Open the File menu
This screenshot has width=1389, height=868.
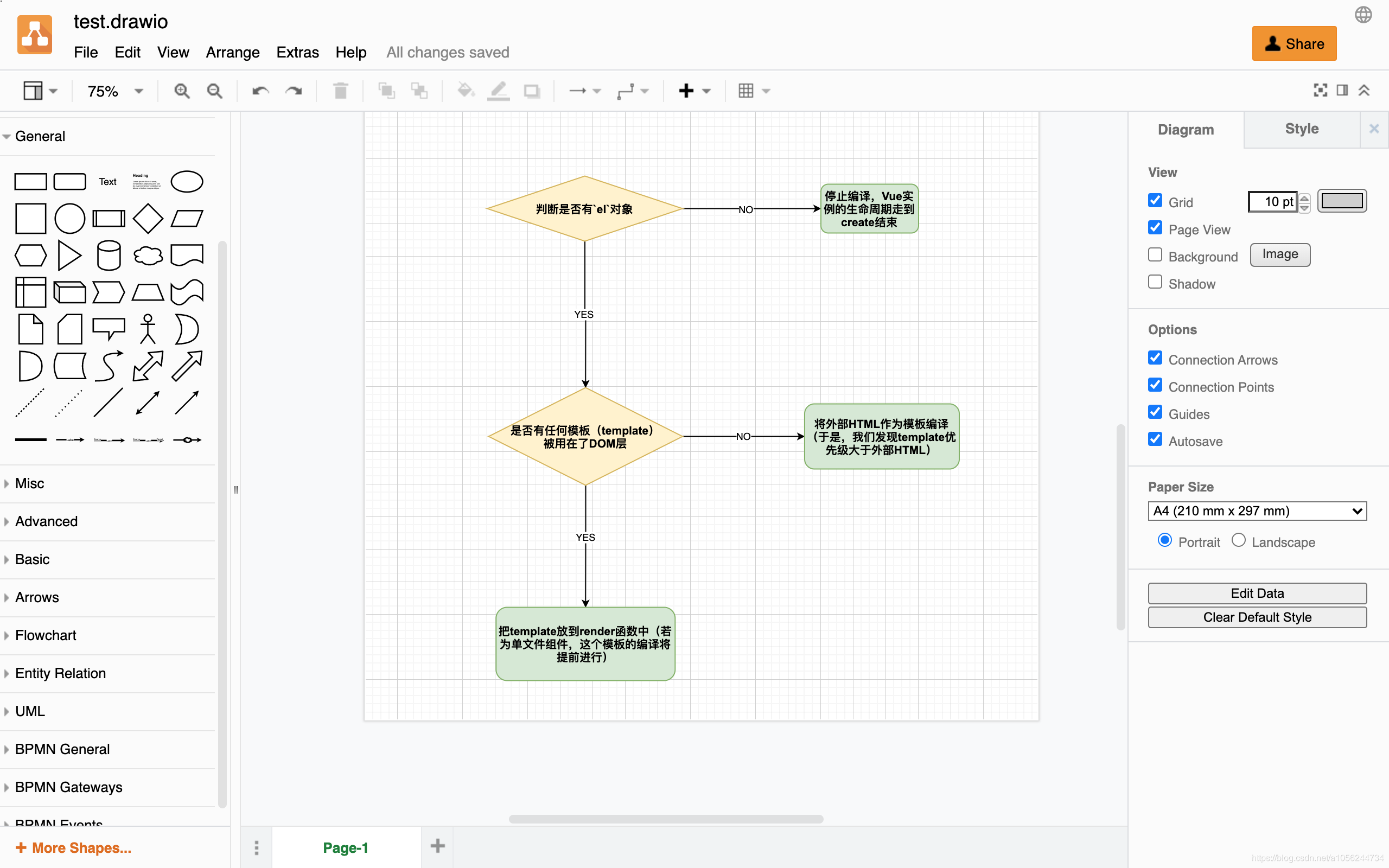86,52
